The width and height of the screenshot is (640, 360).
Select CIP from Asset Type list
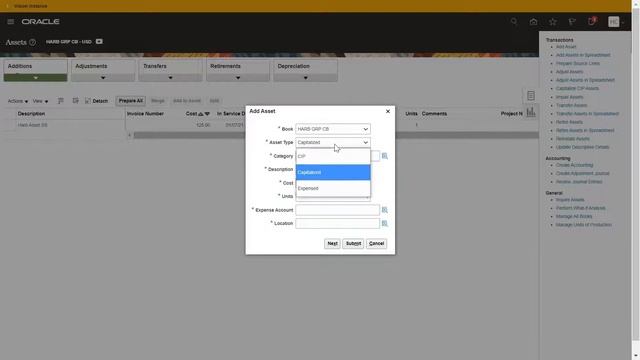(333, 156)
